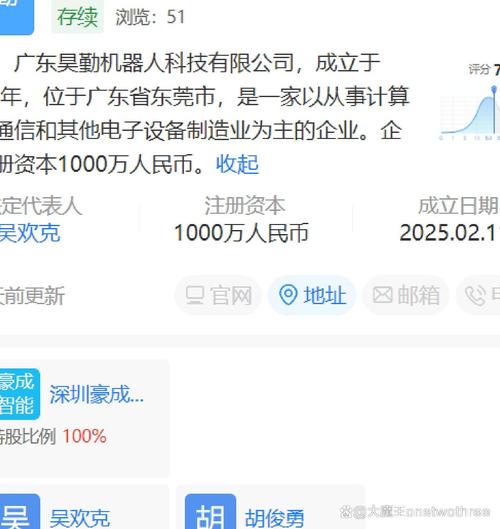500x529 pixels.
Task: Click the 100% shareholding ratio
Action: click(x=85, y=436)
